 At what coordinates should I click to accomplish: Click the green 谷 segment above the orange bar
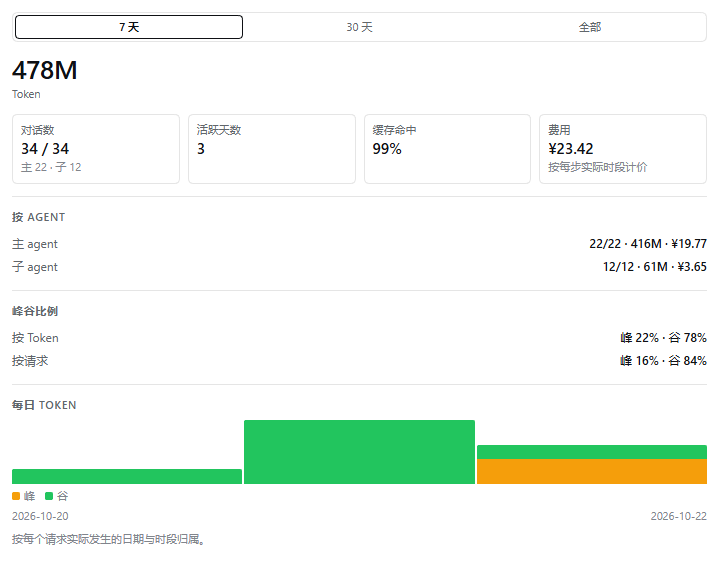pos(592,452)
